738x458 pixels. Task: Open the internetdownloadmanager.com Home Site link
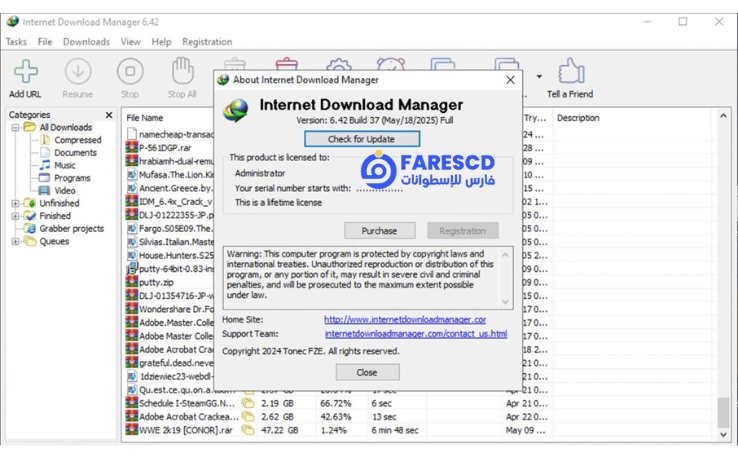[405, 320]
